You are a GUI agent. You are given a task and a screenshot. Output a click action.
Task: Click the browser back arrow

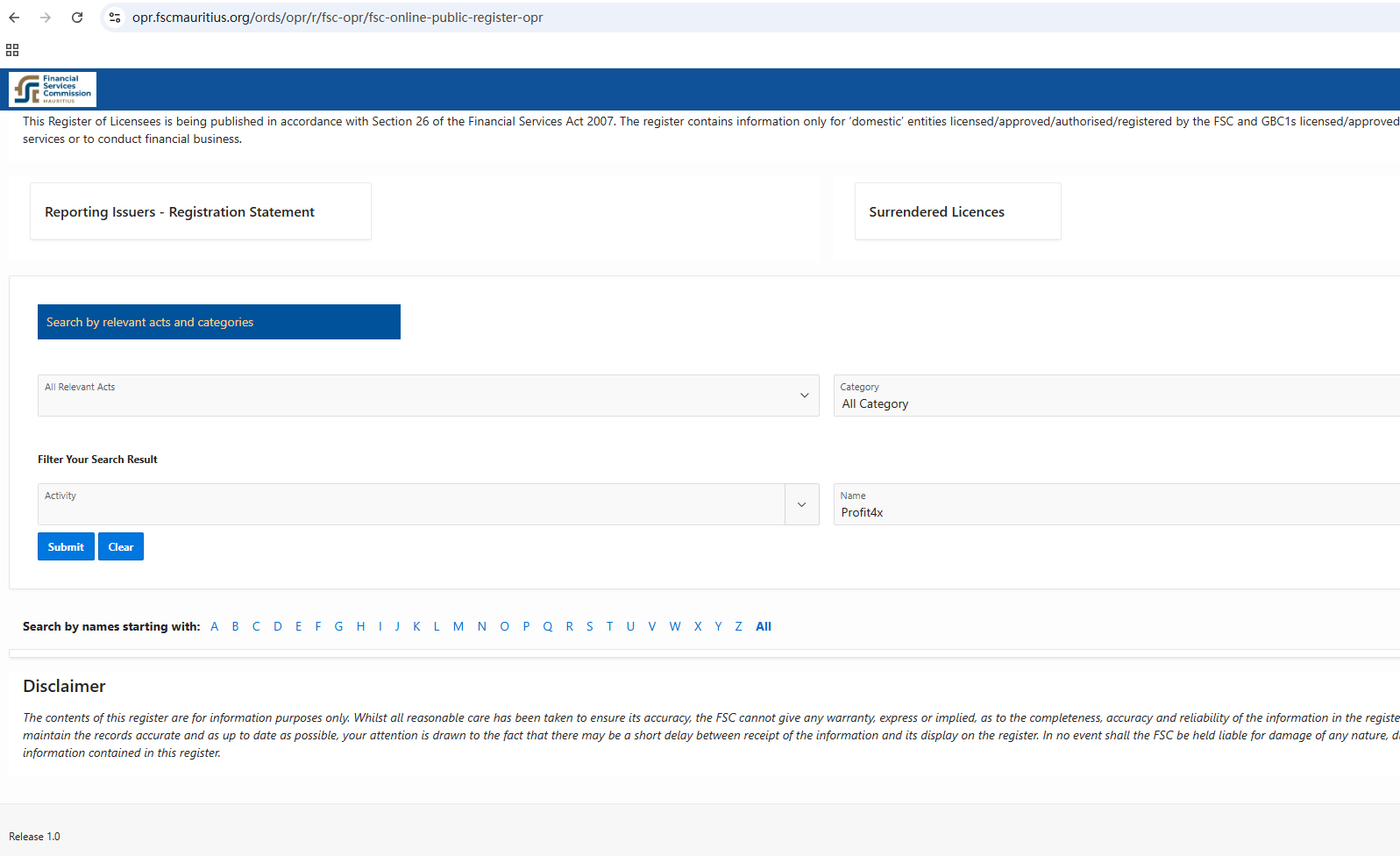[14, 18]
